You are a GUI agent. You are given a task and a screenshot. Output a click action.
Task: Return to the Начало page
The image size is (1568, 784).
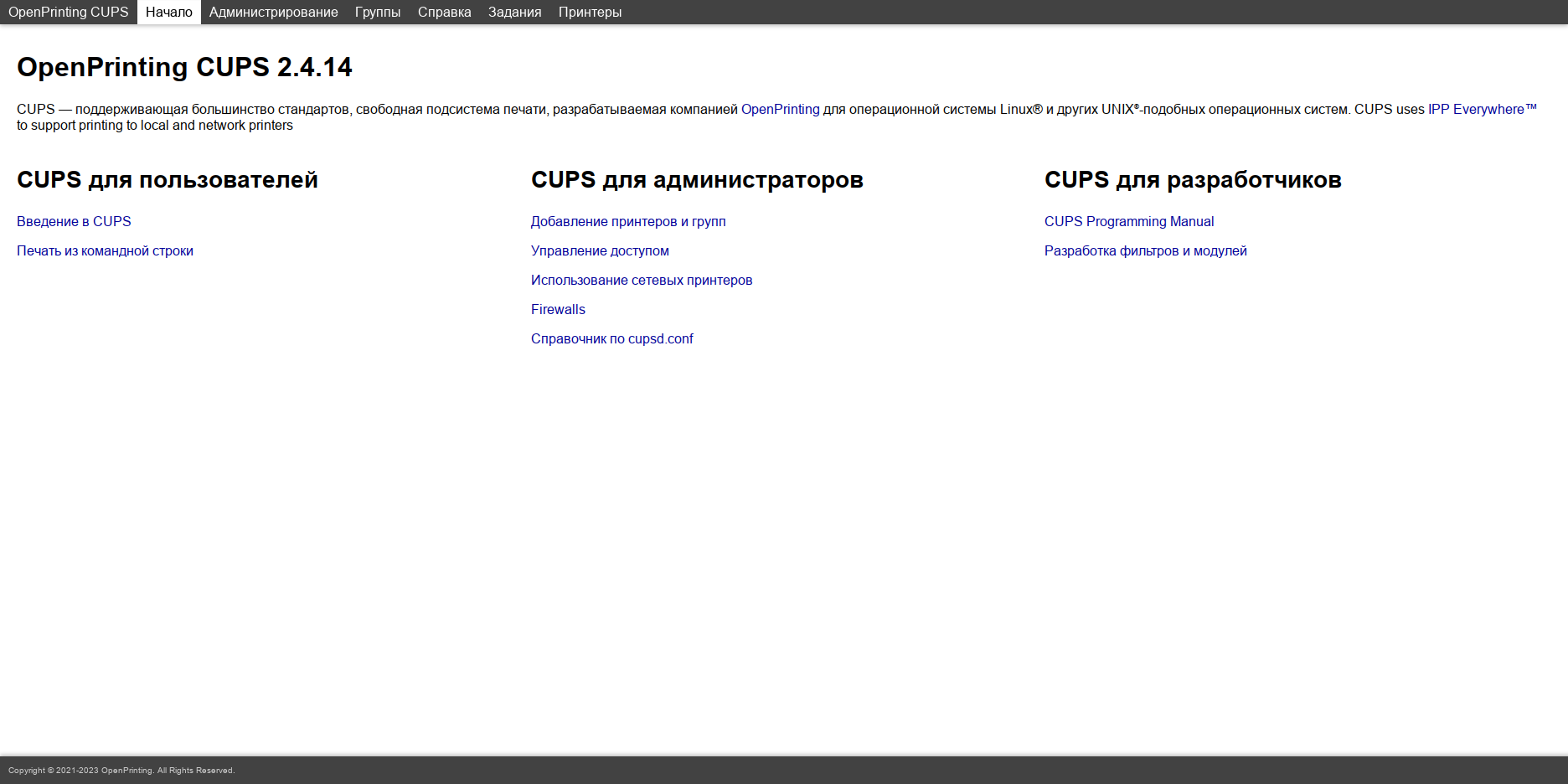(168, 12)
